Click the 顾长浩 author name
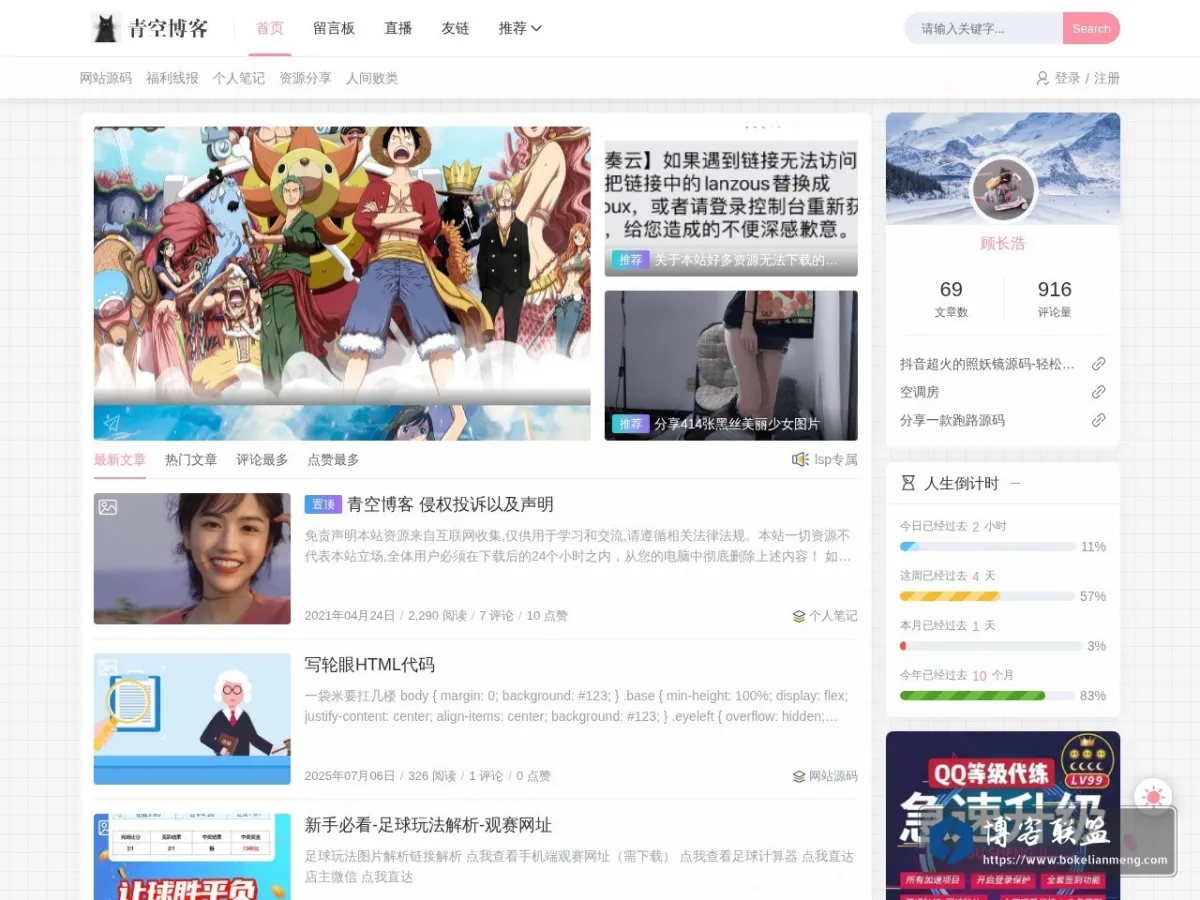The width and height of the screenshot is (1200, 900). [x=1003, y=243]
